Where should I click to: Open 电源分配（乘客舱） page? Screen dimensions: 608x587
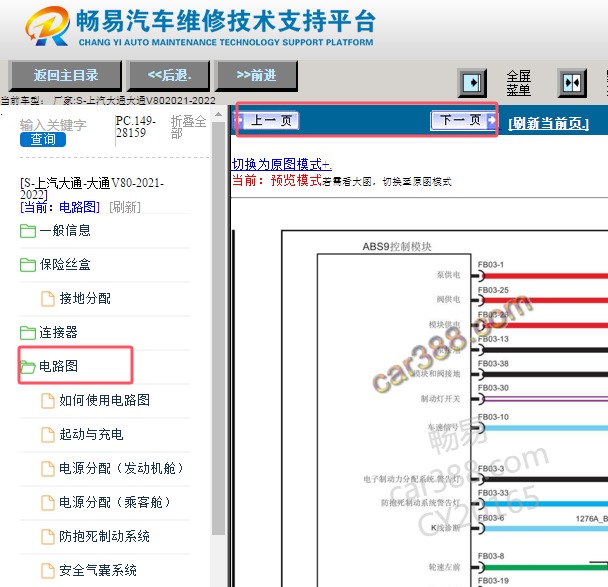coord(114,502)
